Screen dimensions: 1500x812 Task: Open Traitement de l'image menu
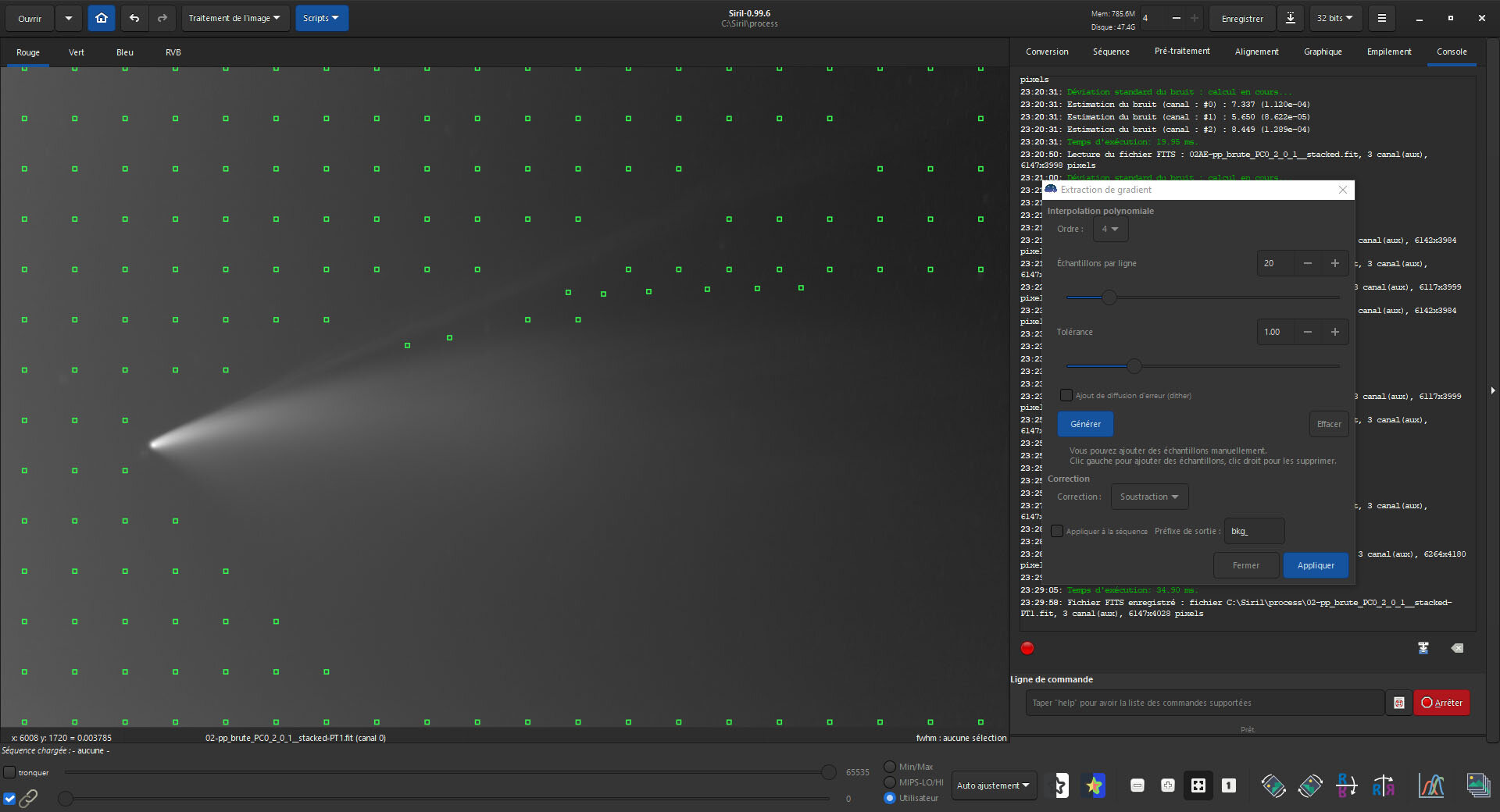235,18
